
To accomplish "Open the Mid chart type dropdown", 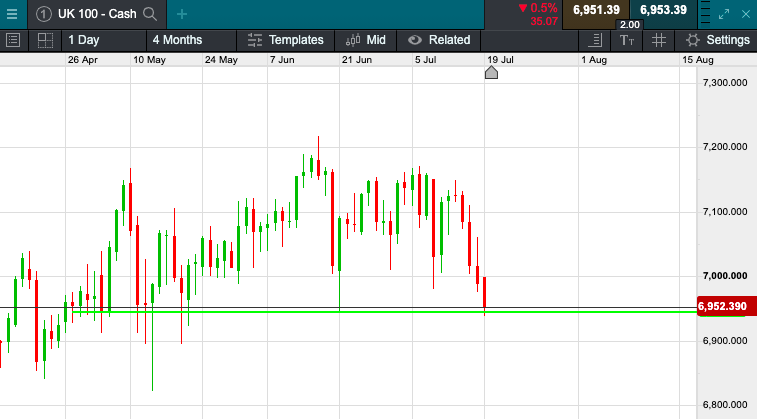I will pos(365,40).
